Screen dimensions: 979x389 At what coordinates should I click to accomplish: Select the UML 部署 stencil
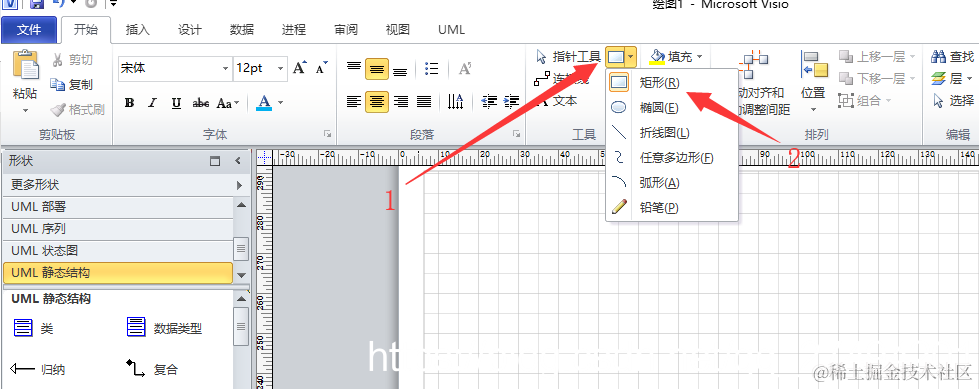[x=118, y=207]
